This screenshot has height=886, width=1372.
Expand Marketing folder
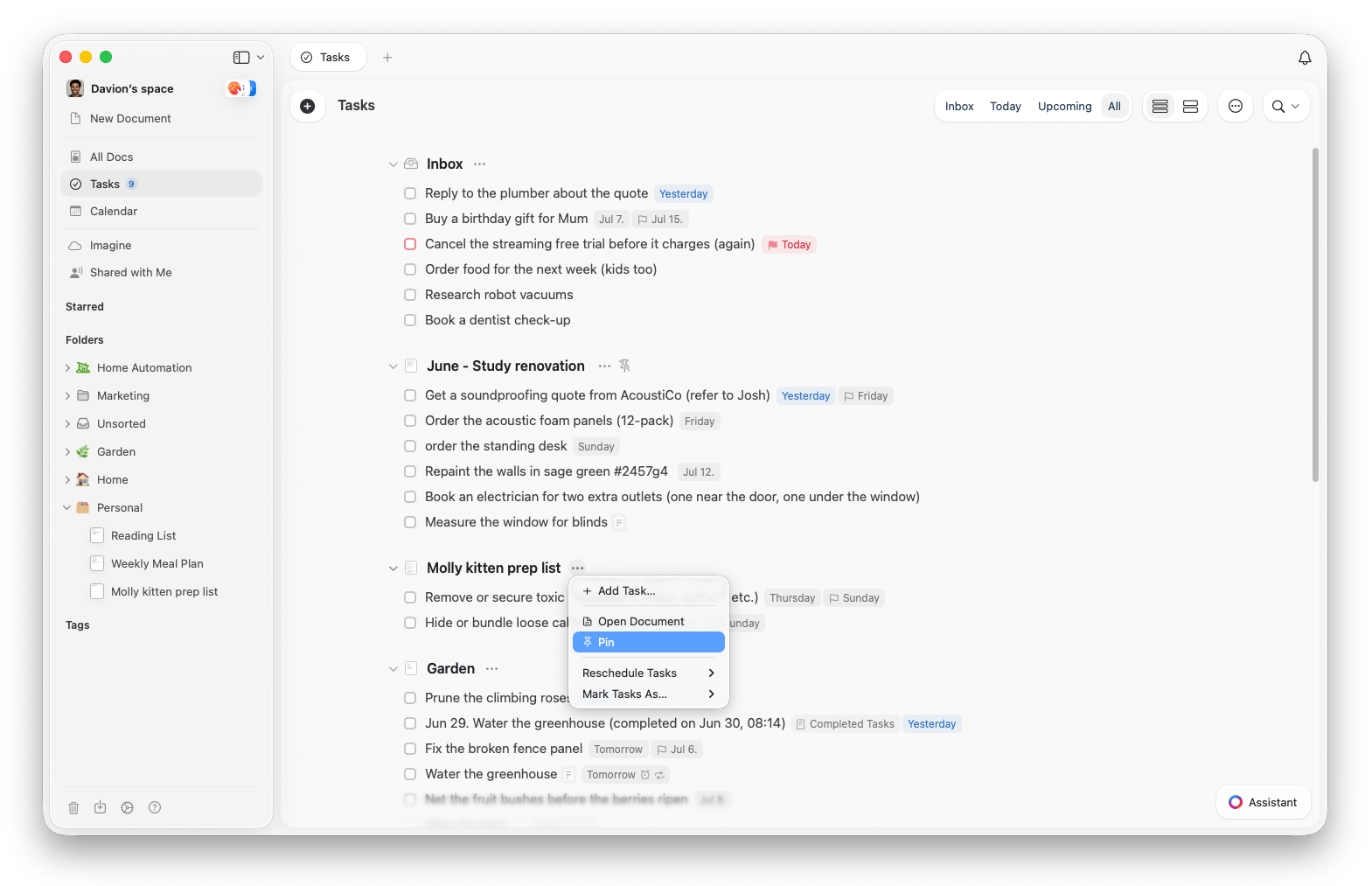(68, 396)
